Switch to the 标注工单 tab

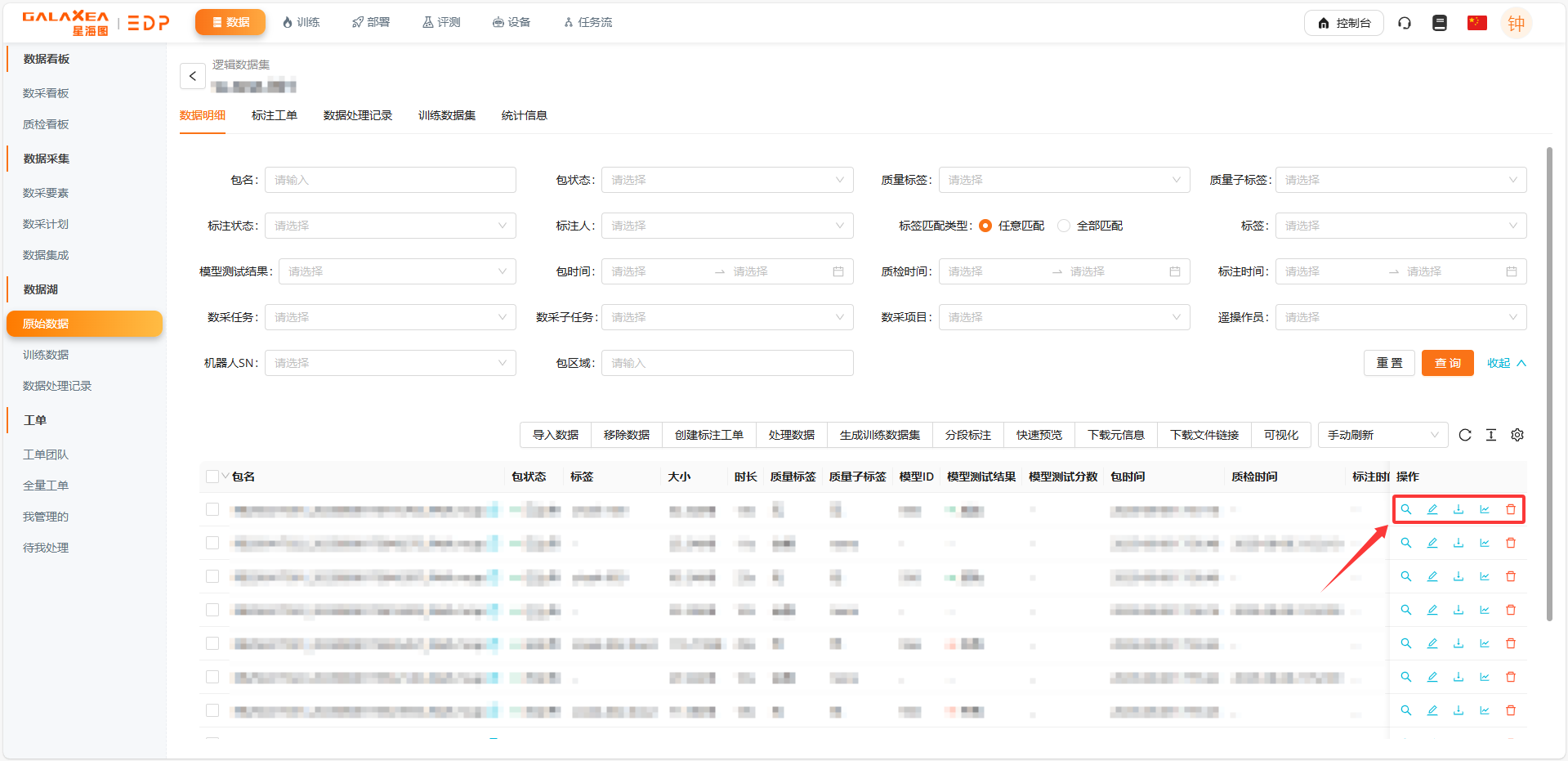click(274, 115)
